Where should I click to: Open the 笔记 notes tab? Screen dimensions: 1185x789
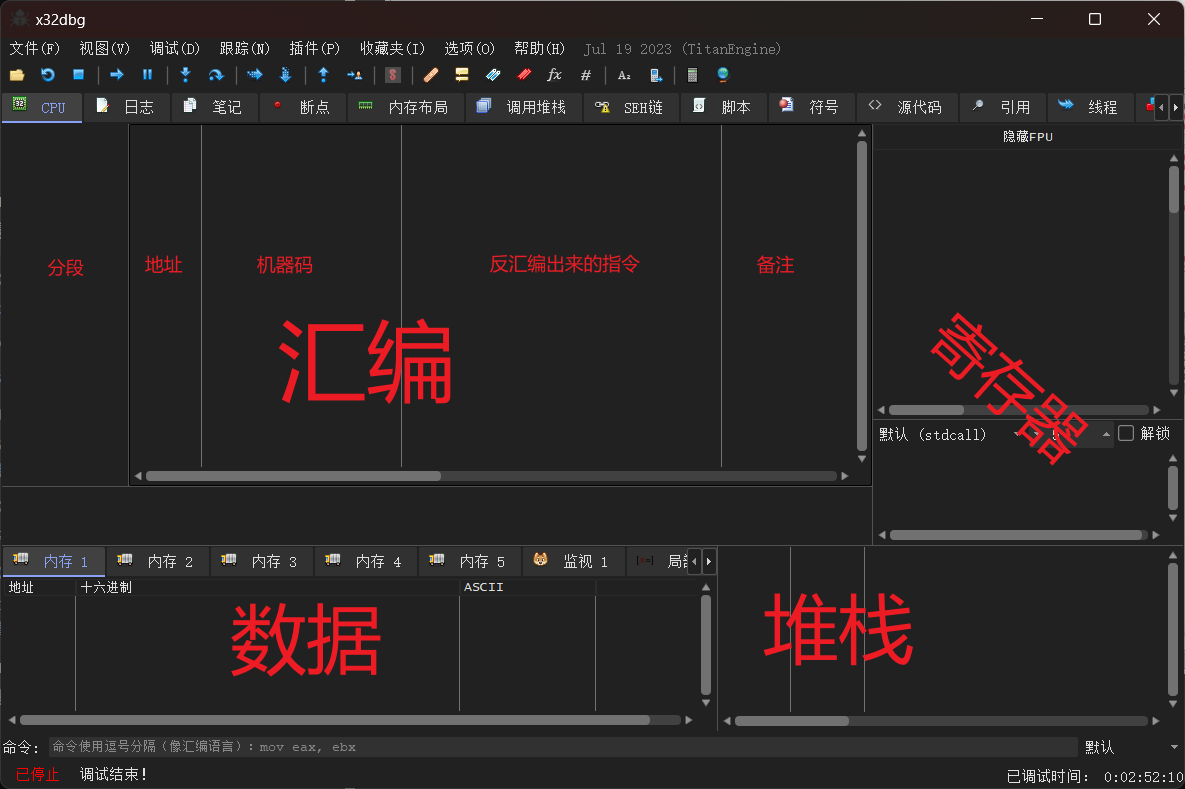tap(215, 107)
